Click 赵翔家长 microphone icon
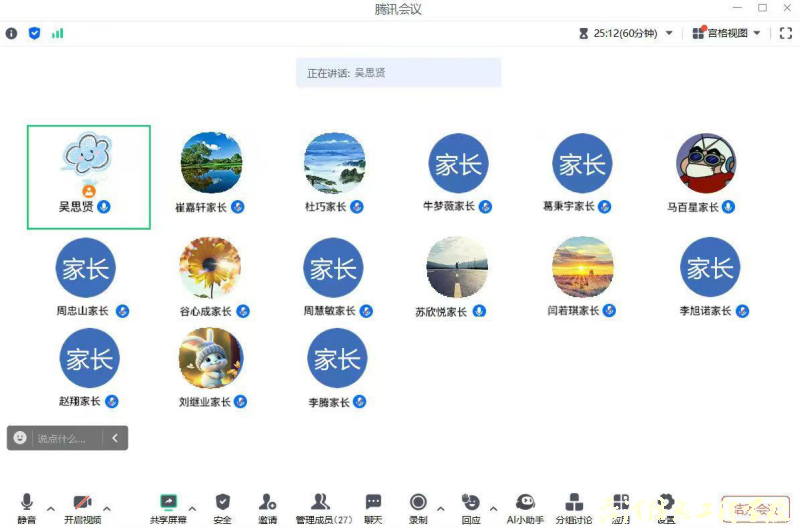The width and height of the screenshot is (800, 528). tap(112, 401)
